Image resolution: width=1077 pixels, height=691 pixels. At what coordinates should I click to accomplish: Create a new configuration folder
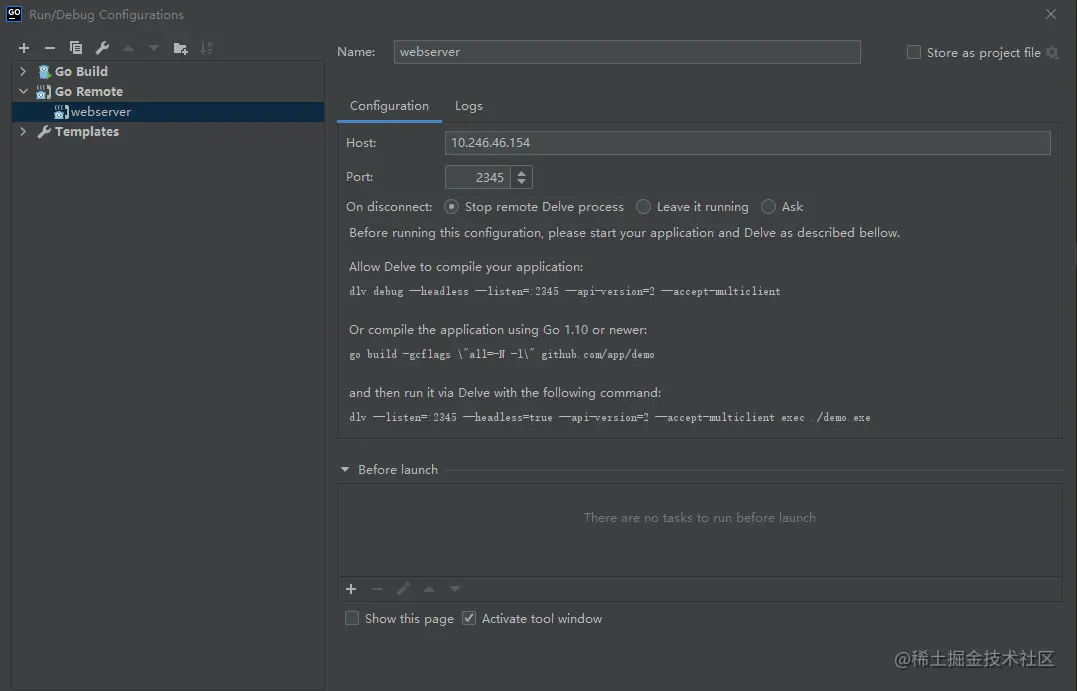[180, 48]
